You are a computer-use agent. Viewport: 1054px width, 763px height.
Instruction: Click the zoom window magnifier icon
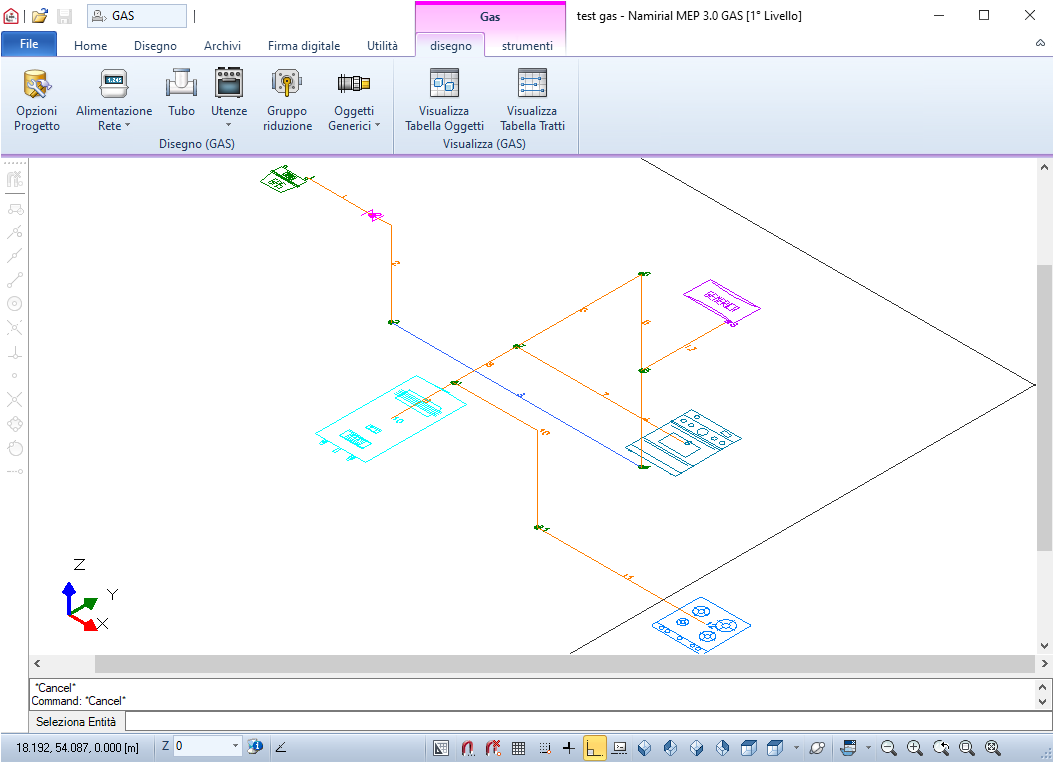967,748
